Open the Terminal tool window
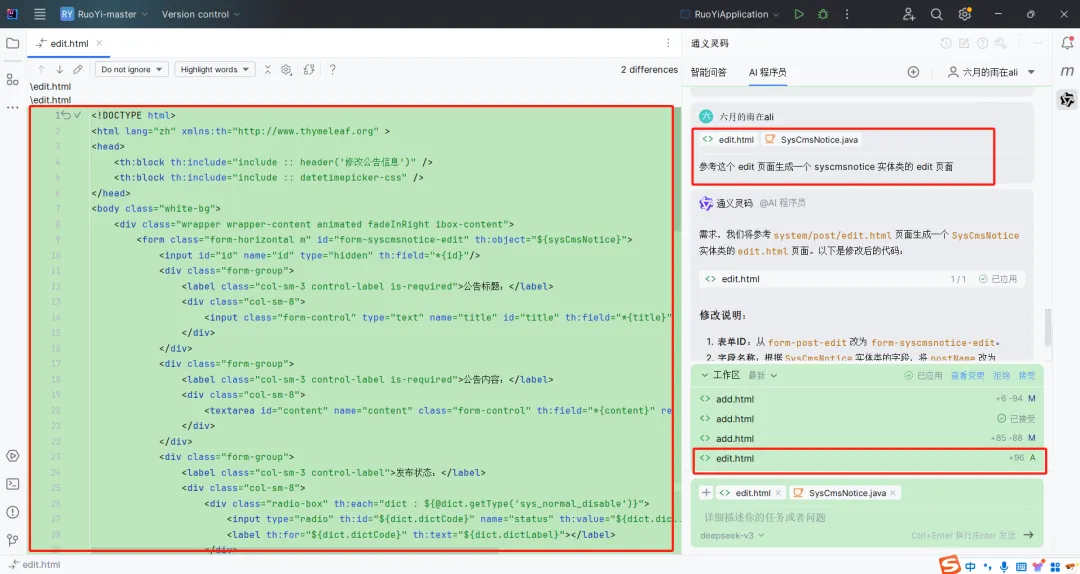 point(12,484)
